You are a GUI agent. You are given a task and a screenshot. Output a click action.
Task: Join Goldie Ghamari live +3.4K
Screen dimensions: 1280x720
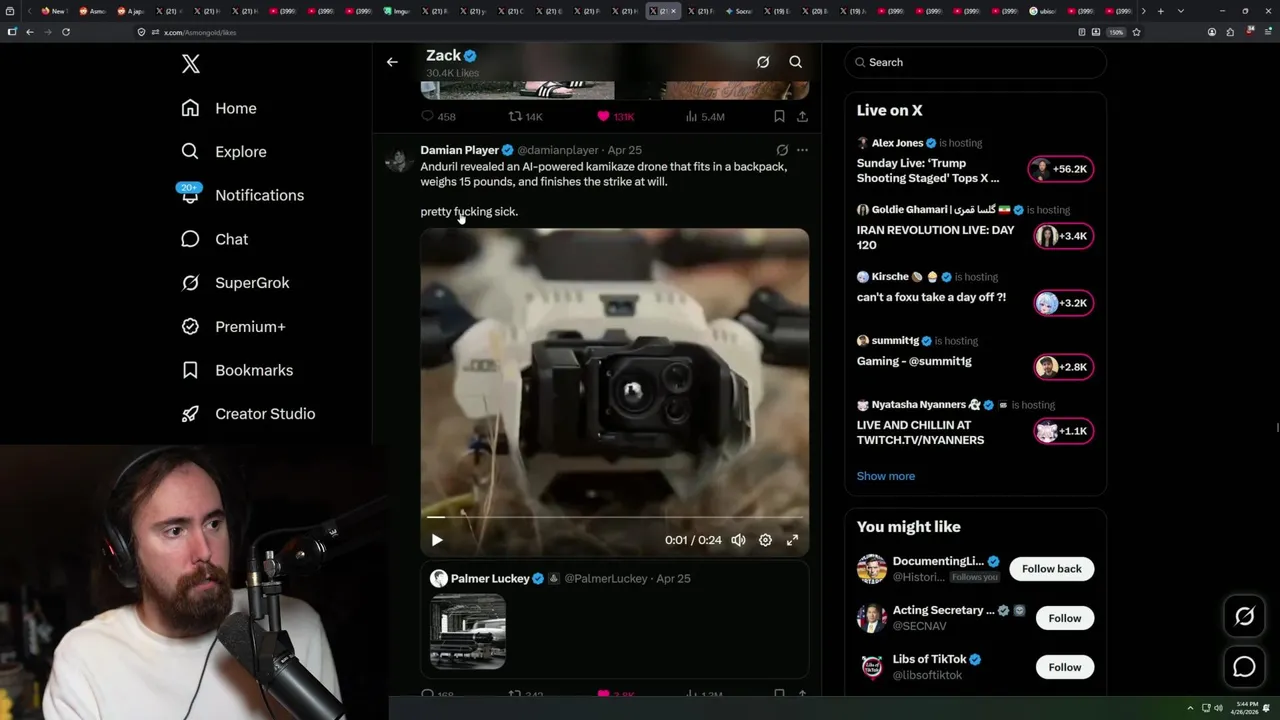point(1063,236)
